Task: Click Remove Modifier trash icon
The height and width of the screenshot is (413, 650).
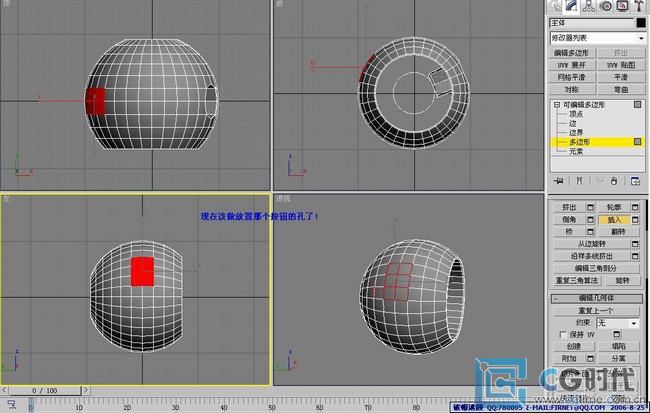Action: 614,181
